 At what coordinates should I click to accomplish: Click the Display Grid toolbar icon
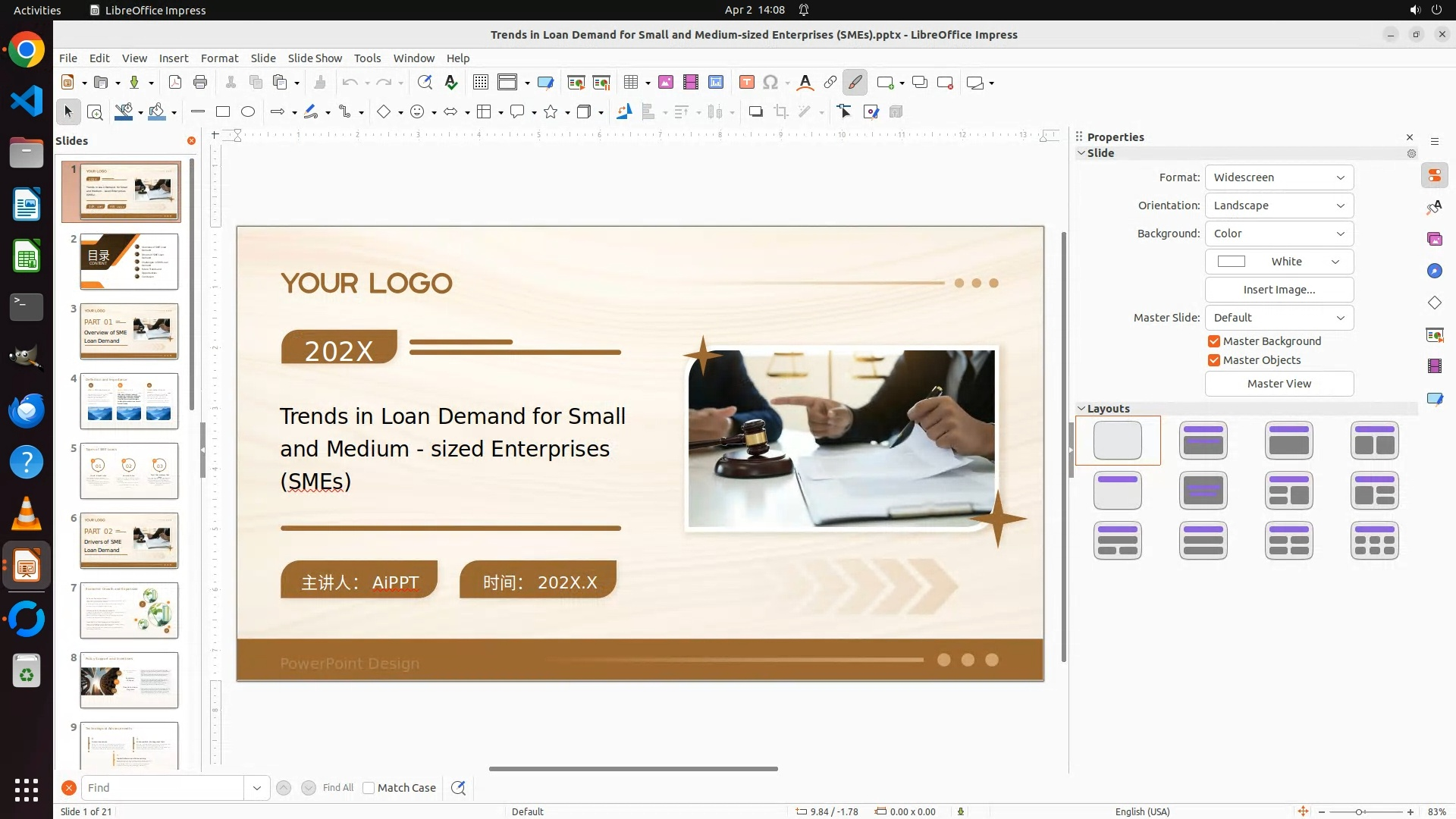pyautogui.click(x=480, y=83)
